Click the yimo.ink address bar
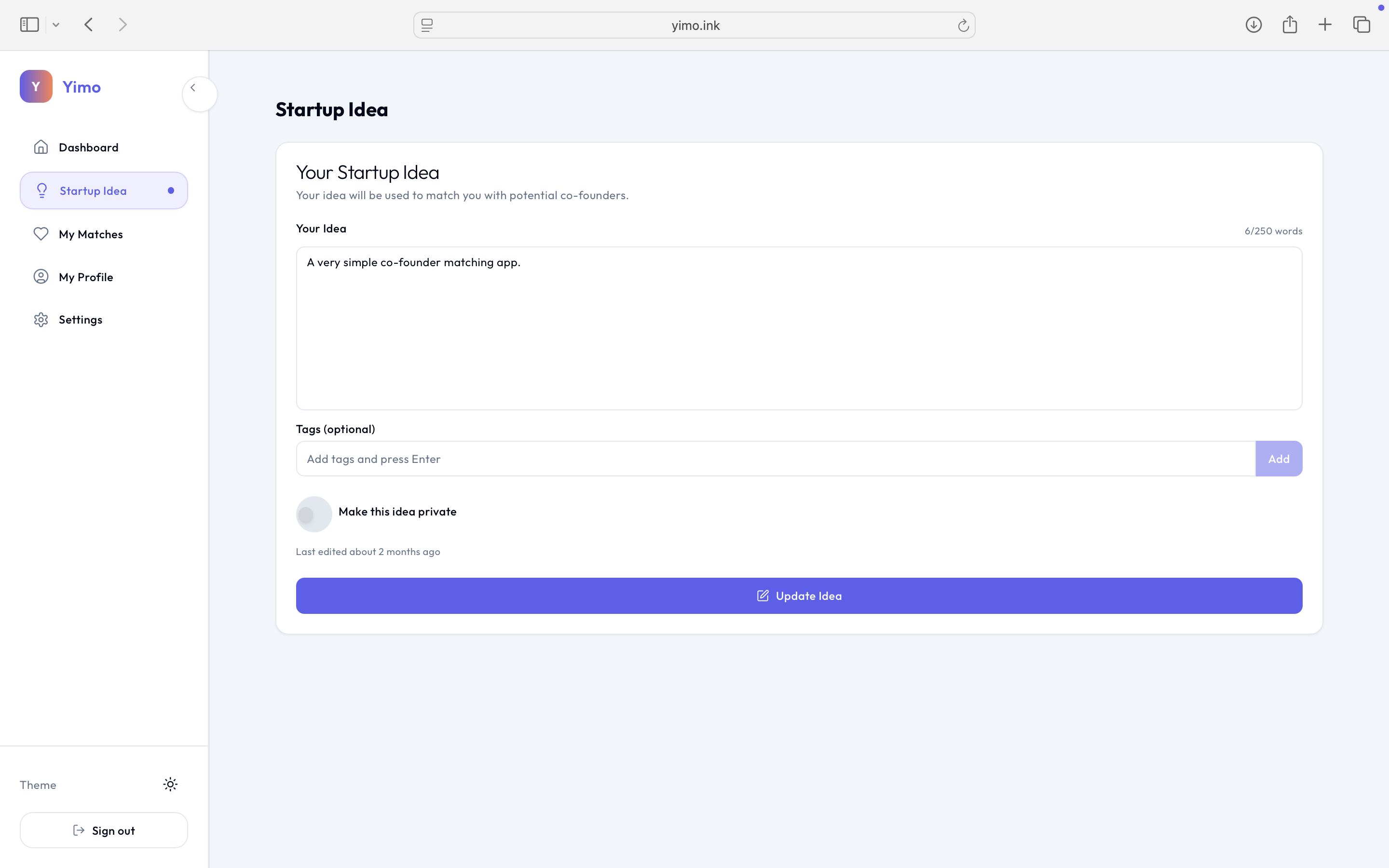 [x=694, y=25]
